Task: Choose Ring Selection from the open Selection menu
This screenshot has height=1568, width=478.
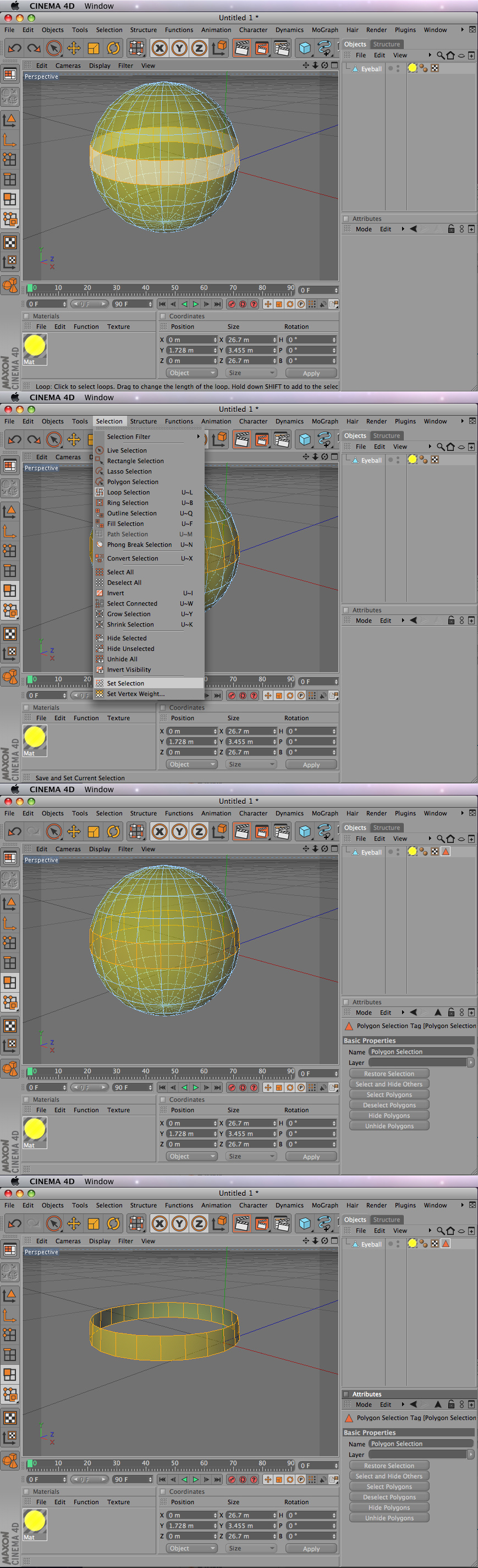Action: [128, 503]
